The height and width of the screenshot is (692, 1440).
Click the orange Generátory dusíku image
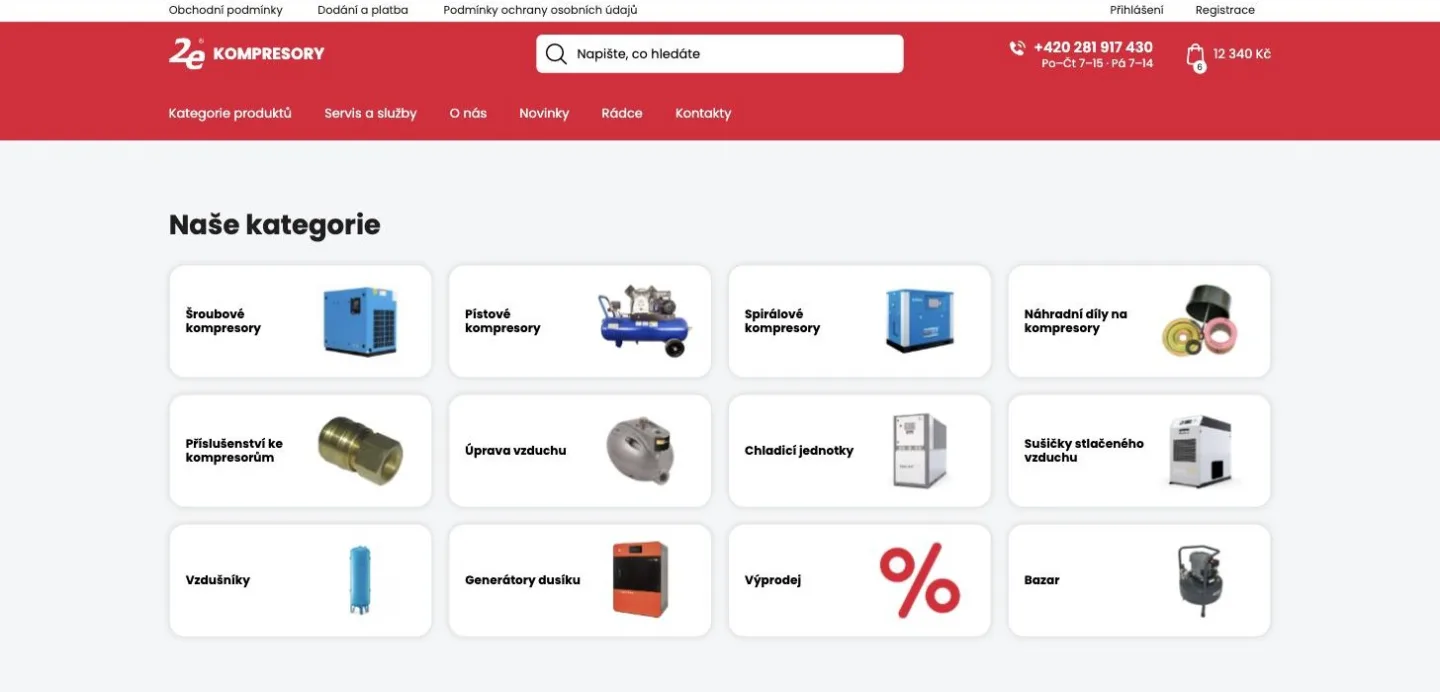(x=640, y=580)
